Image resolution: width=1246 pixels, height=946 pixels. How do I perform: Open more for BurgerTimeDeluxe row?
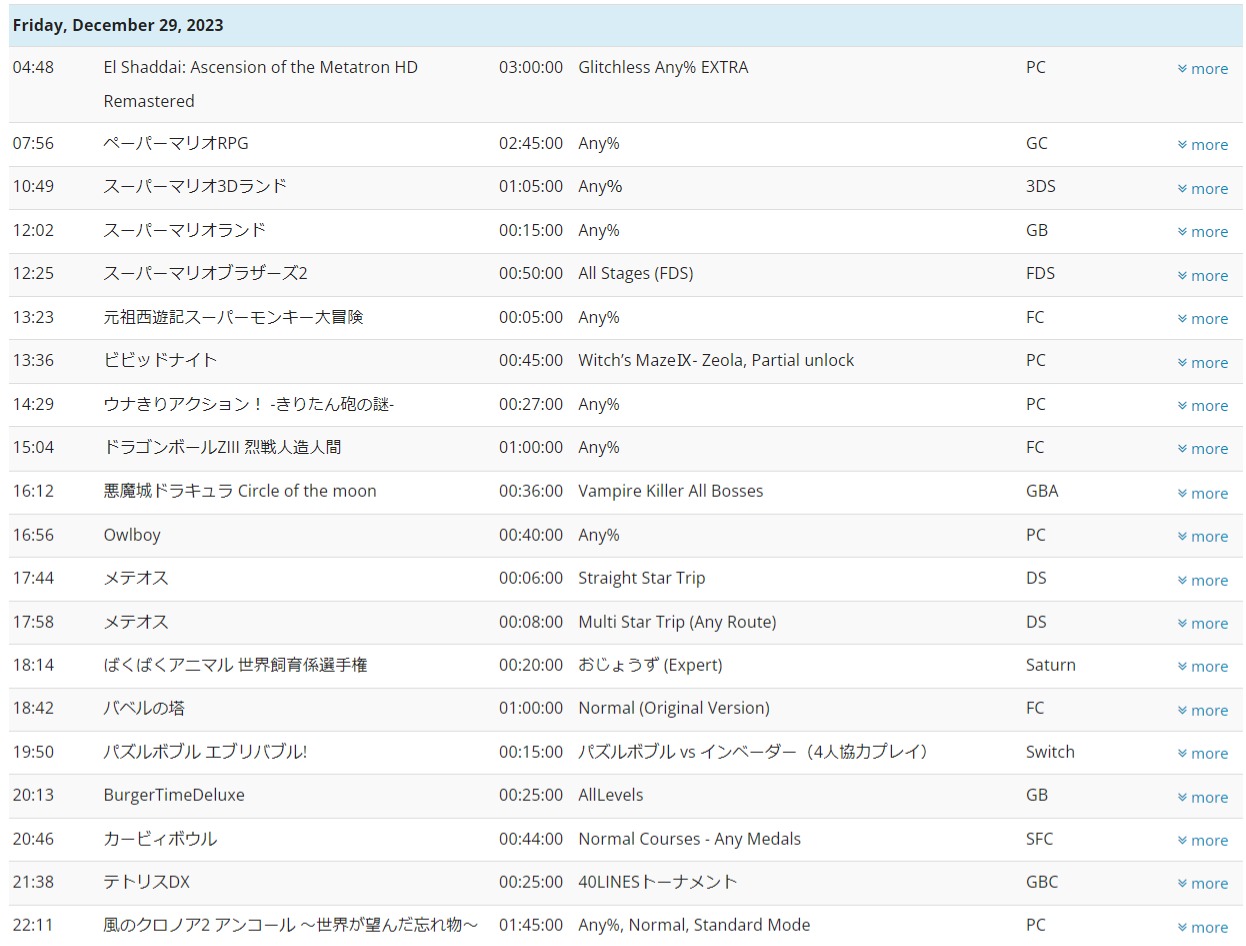pyautogui.click(x=1202, y=798)
